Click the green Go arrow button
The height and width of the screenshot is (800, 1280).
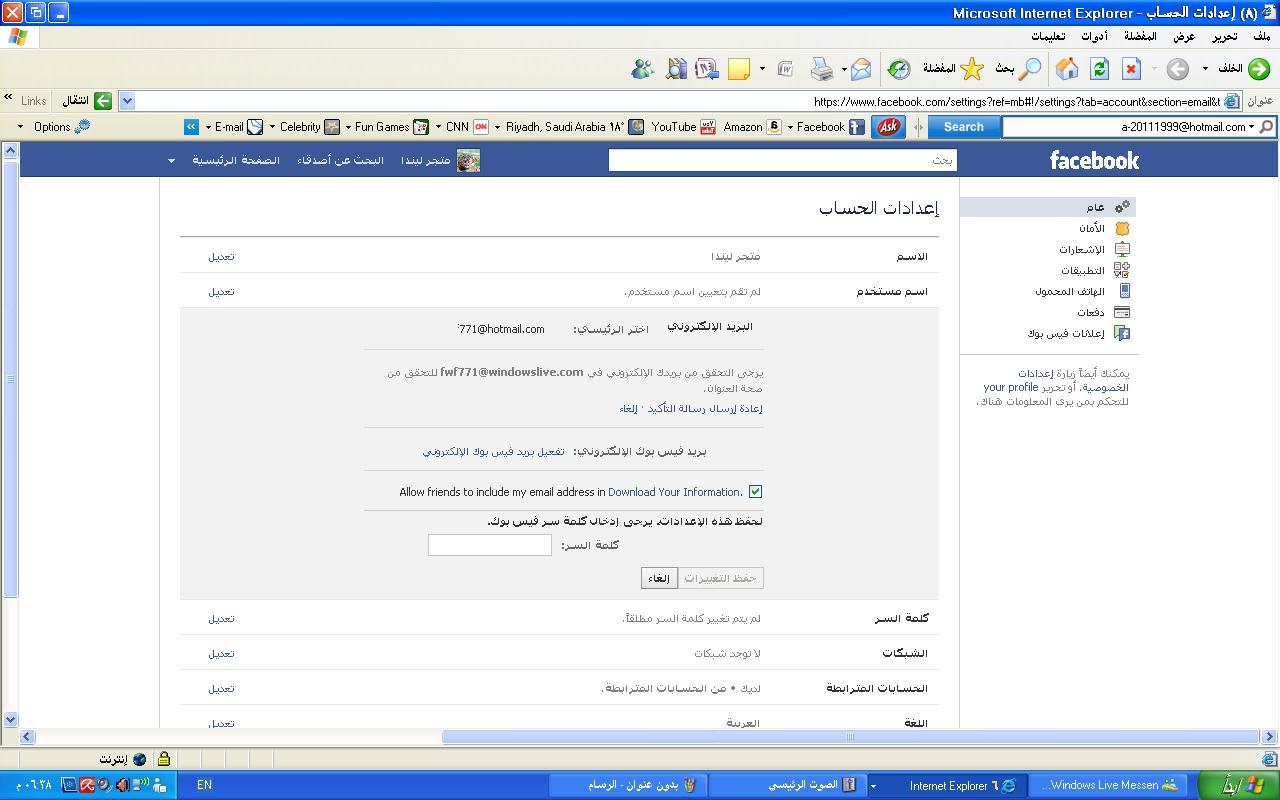pos(102,101)
